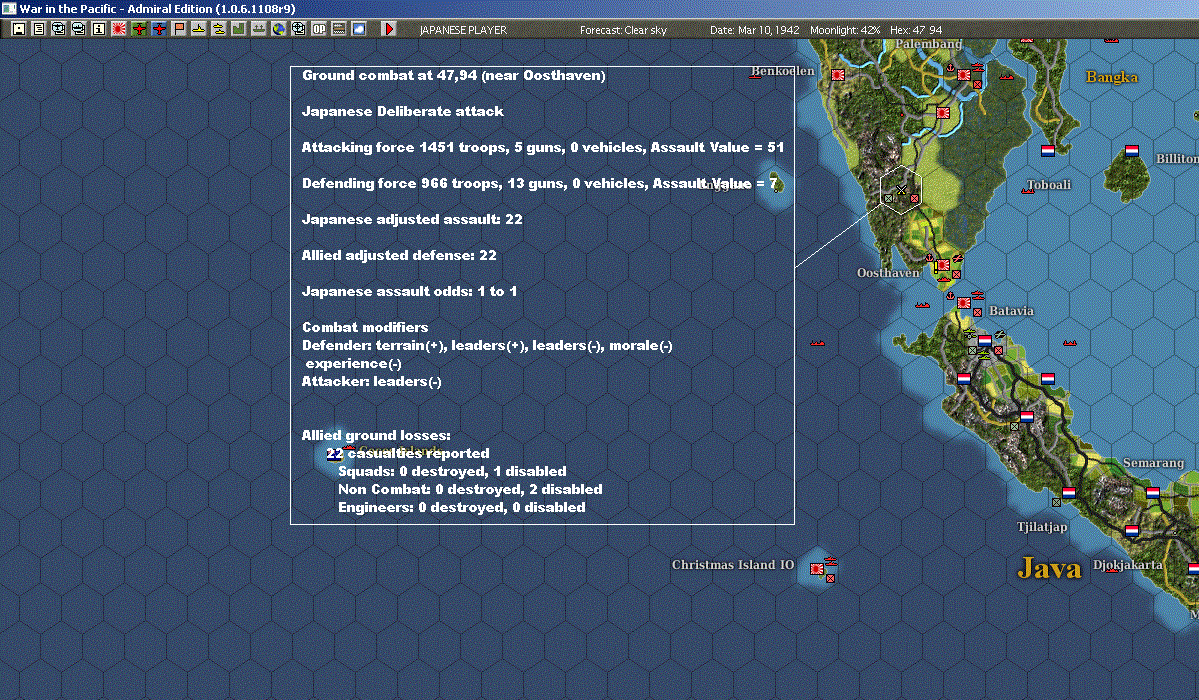Click 'Date: Mar 10, 1942' in status bar
Image resolution: width=1199 pixels, height=700 pixels.
pos(755,30)
